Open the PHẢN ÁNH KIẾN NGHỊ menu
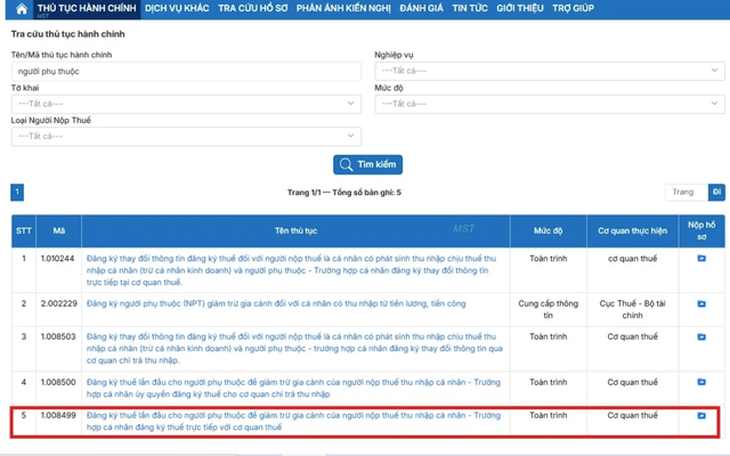The width and height of the screenshot is (730, 456). coord(344,8)
